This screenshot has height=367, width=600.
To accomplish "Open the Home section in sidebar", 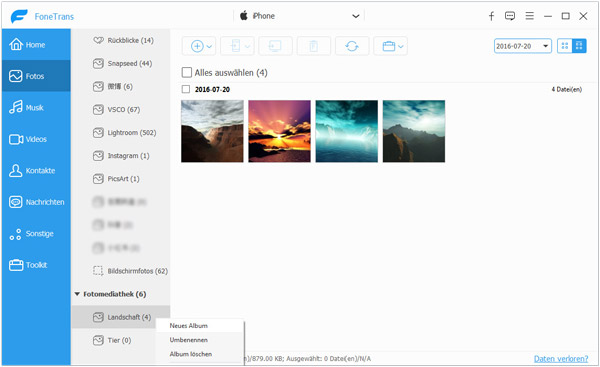I will tap(36, 44).
